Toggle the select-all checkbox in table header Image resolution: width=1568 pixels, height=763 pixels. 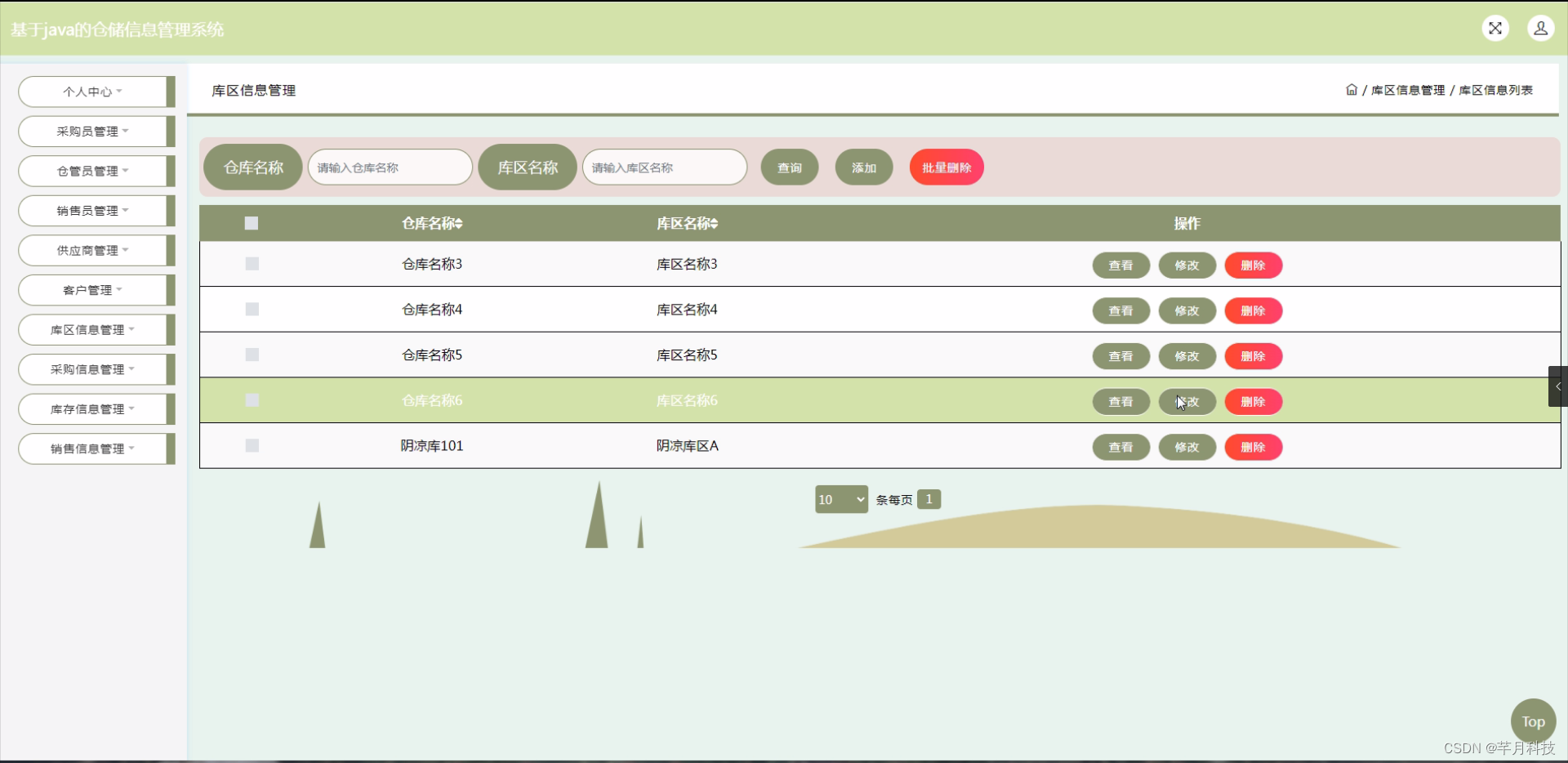pyautogui.click(x=251, y=222)
